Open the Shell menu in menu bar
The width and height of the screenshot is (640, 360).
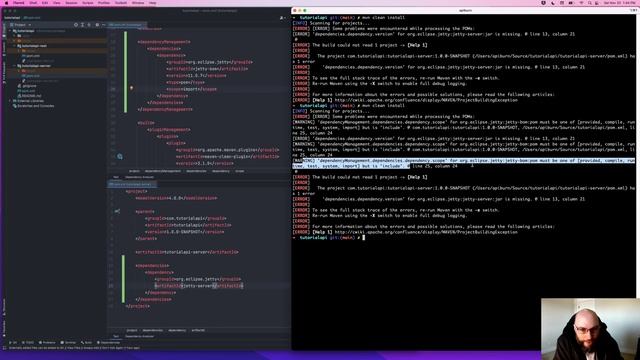point(33,3)
